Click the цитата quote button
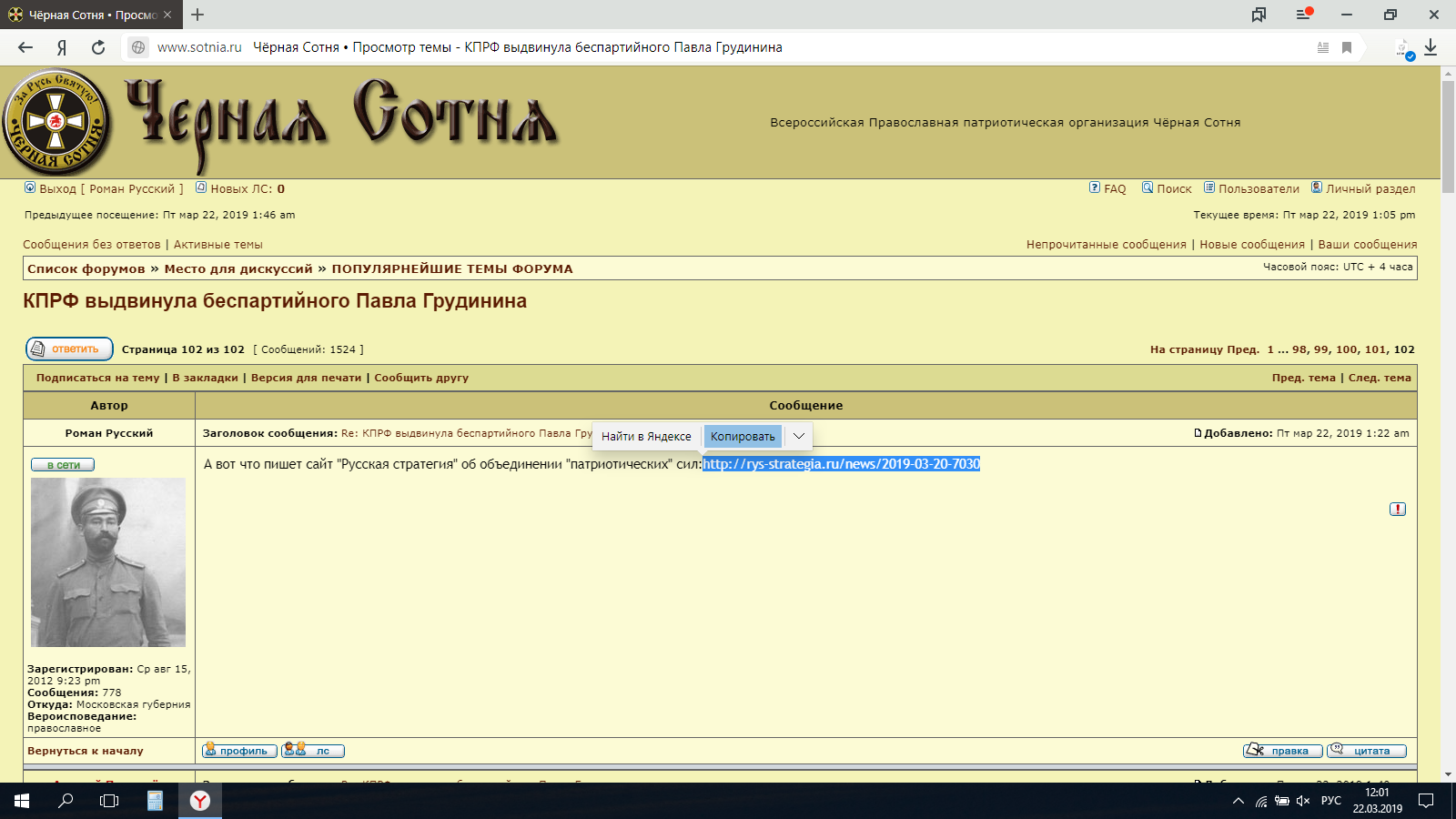The width and height of the screenshot is (1456, 819). click(1366, 751)
